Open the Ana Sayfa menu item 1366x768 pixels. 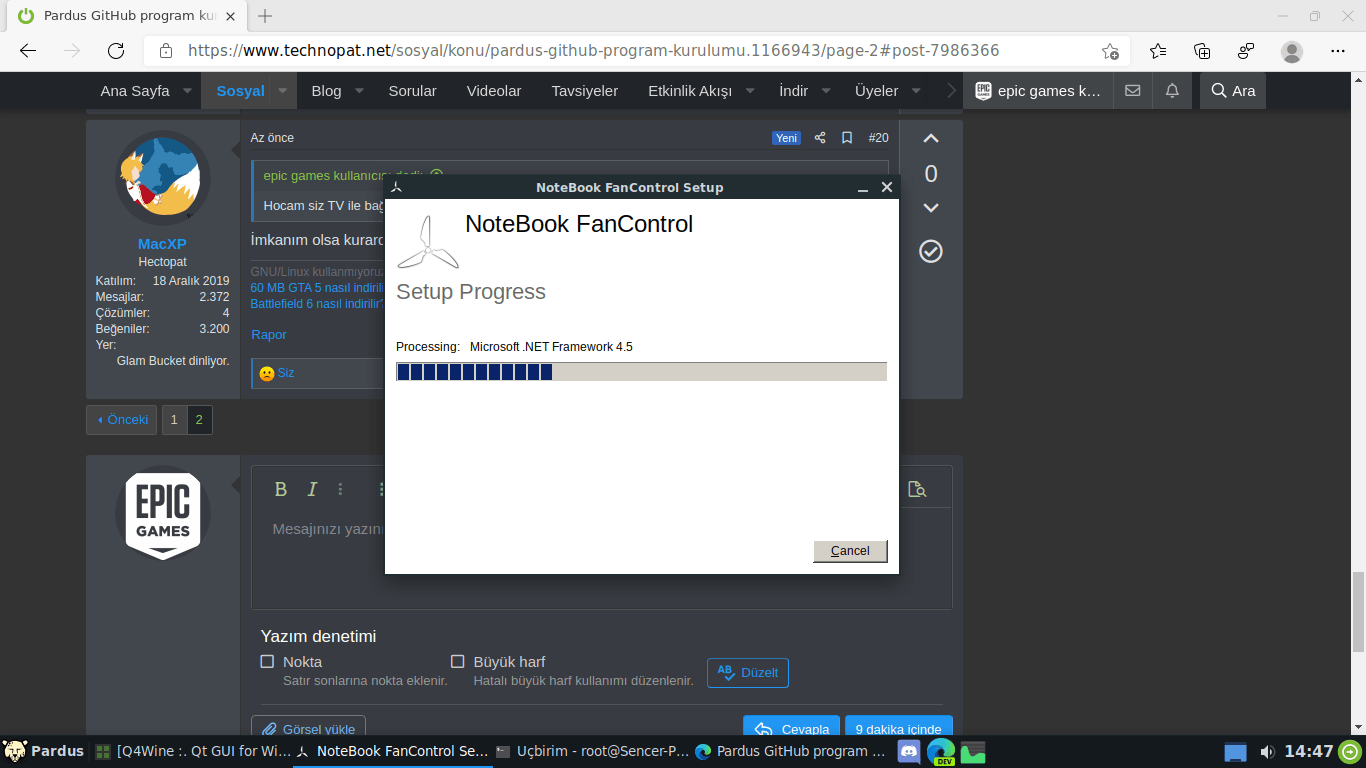pyautogui.click(x=135, y=91)
